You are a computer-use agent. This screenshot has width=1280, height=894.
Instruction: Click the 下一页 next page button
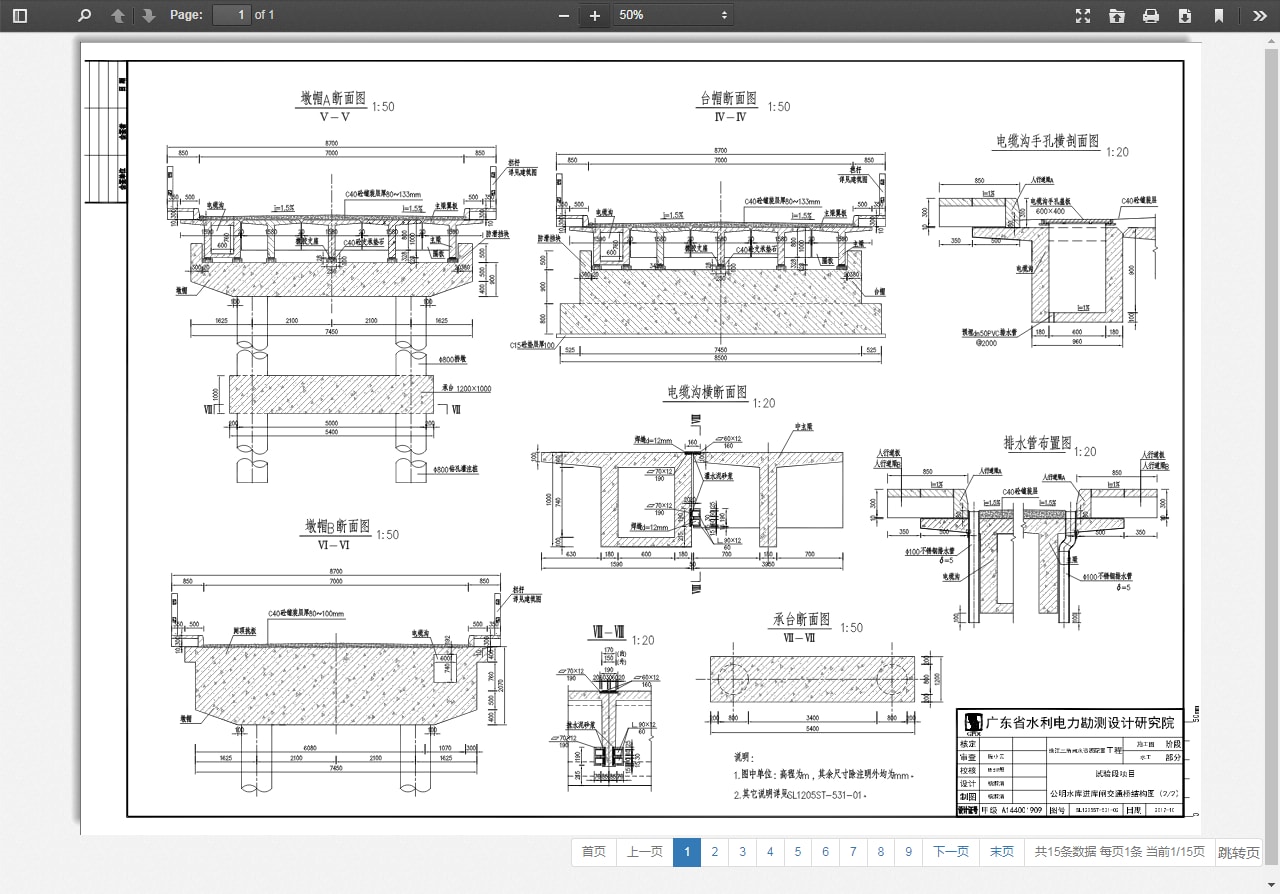[x=951, y=852]
